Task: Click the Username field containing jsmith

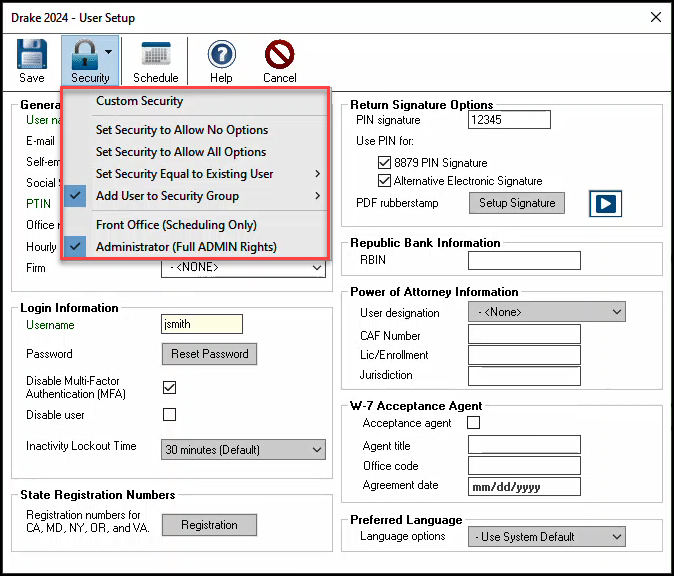Action: [202, 324]
